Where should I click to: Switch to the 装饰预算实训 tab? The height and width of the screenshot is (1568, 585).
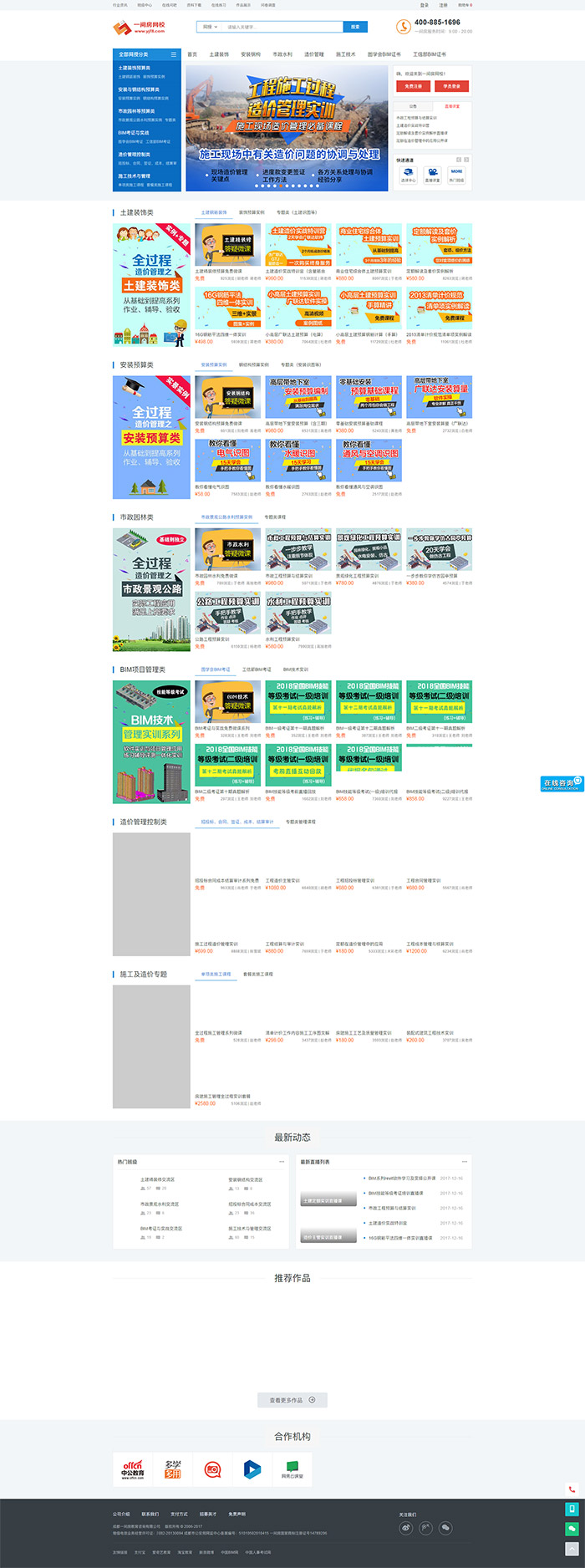point(252,212)
